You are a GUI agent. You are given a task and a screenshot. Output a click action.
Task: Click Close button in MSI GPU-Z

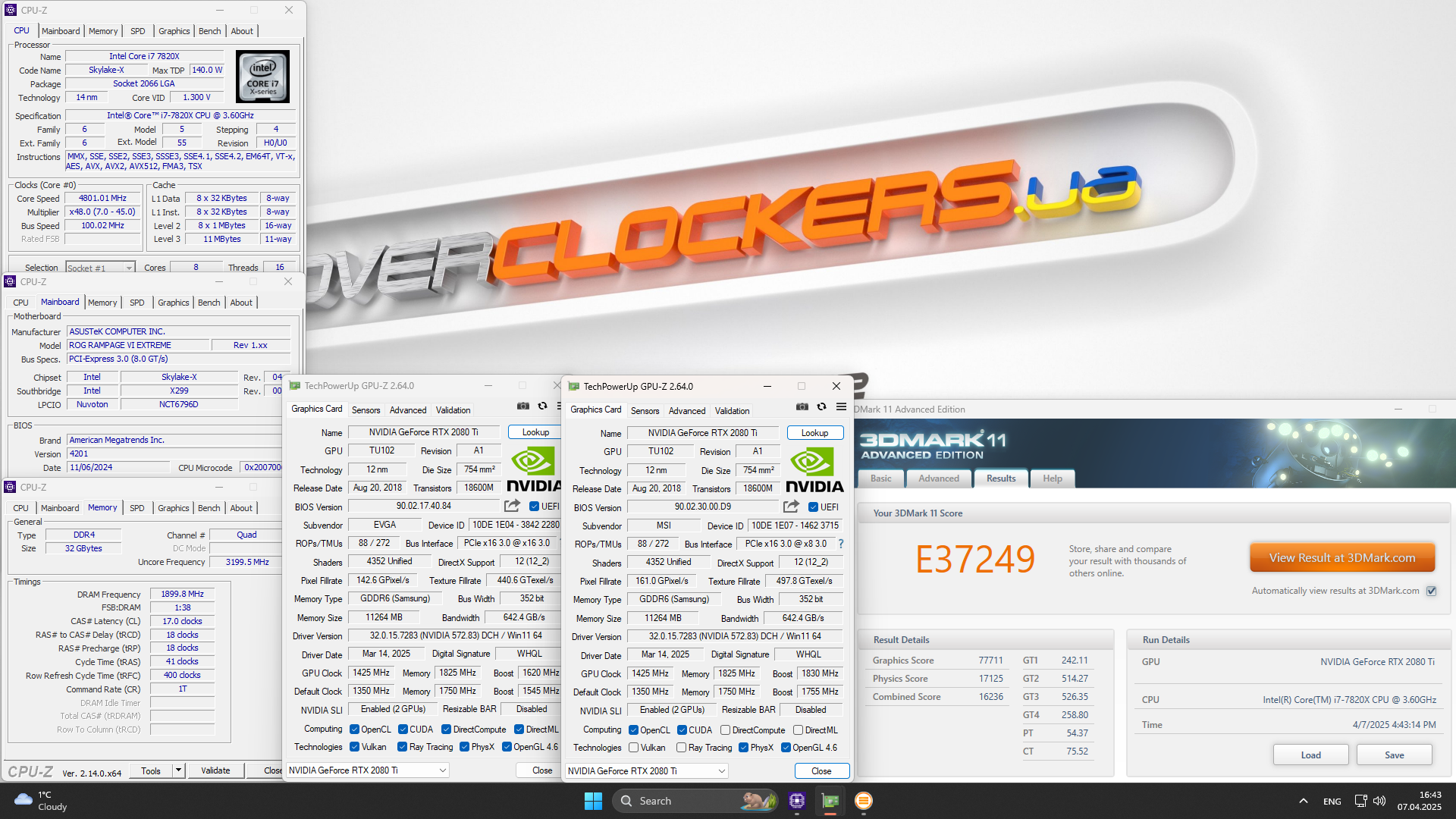(821, 770)
